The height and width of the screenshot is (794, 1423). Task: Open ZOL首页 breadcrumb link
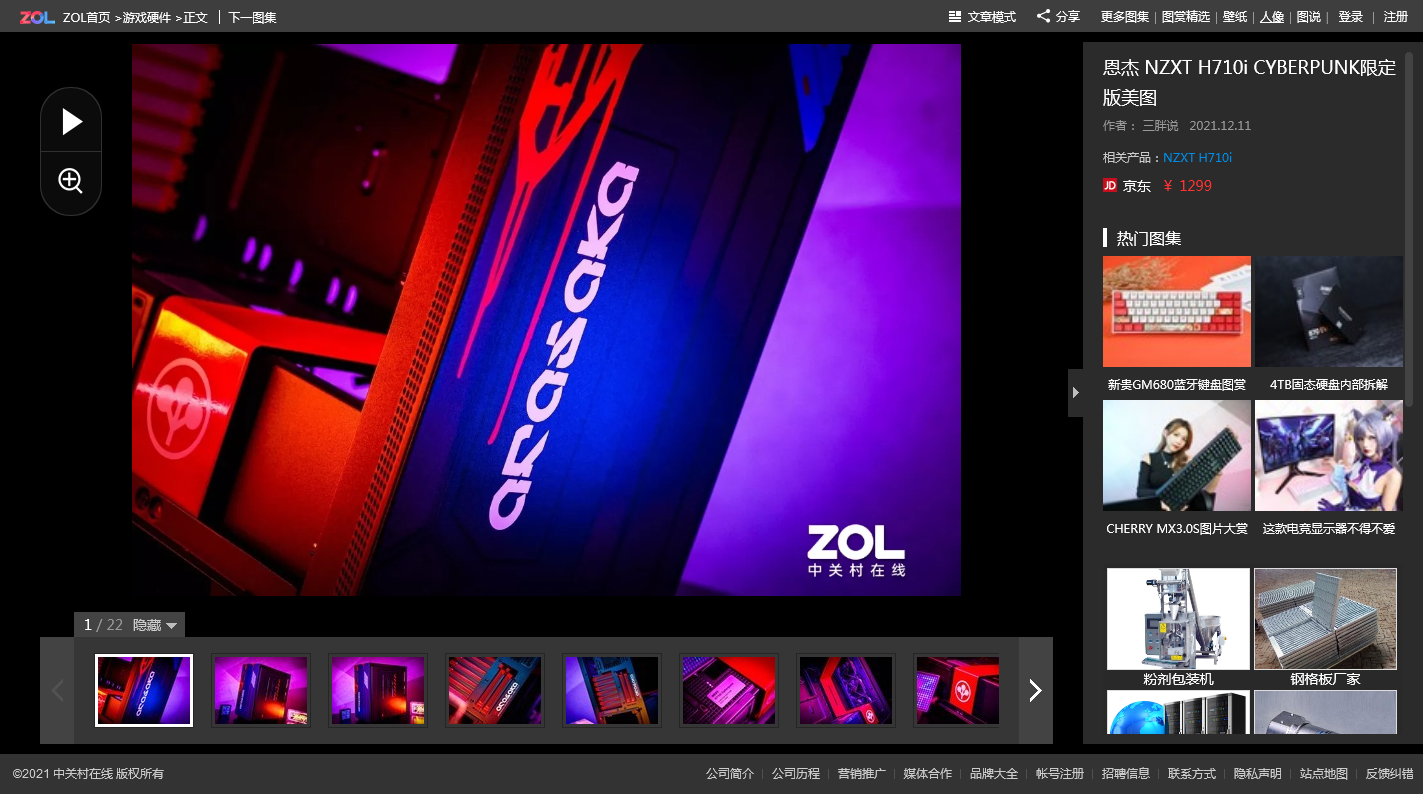pos(86,17)
